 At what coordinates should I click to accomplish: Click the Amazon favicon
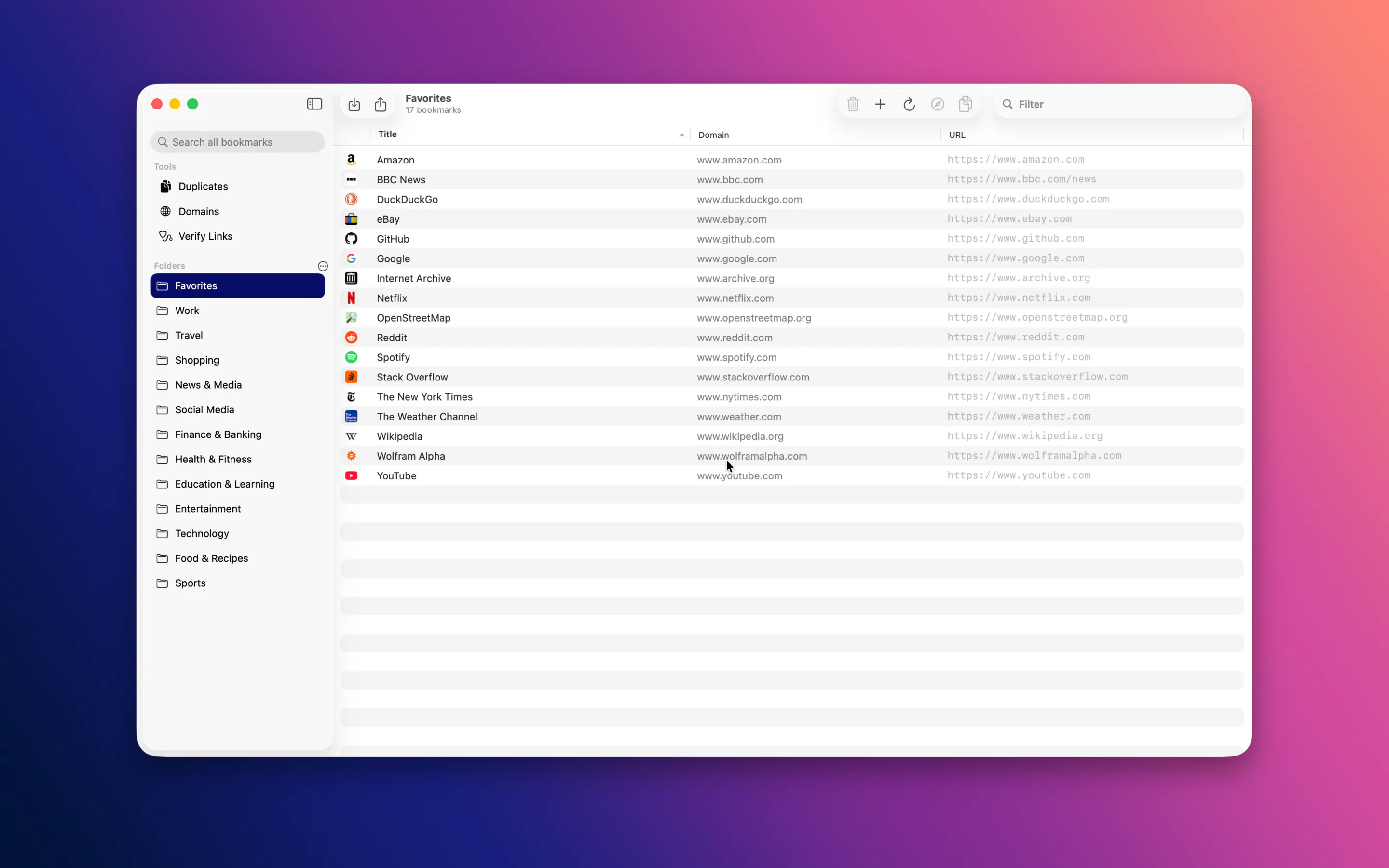coord(351,160)
